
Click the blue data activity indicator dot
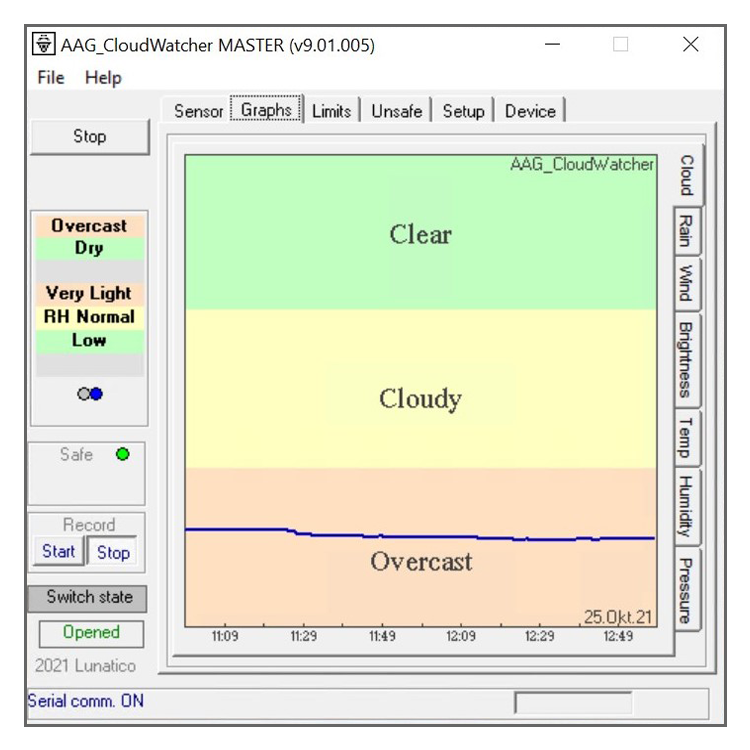pos(97,394)
